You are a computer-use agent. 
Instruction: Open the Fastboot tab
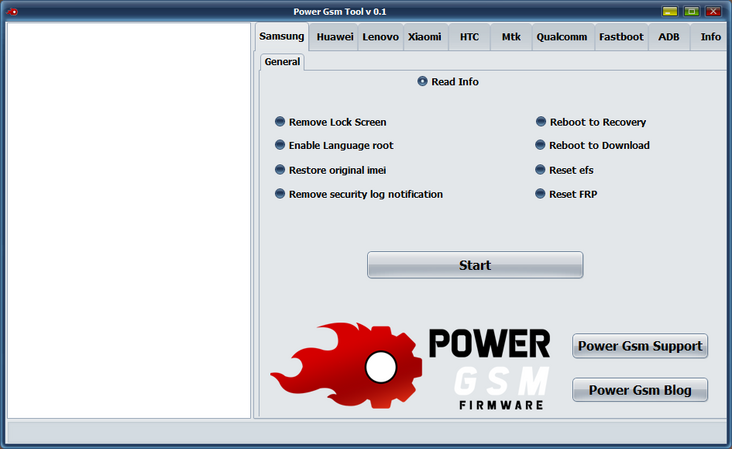pos(621,37)
